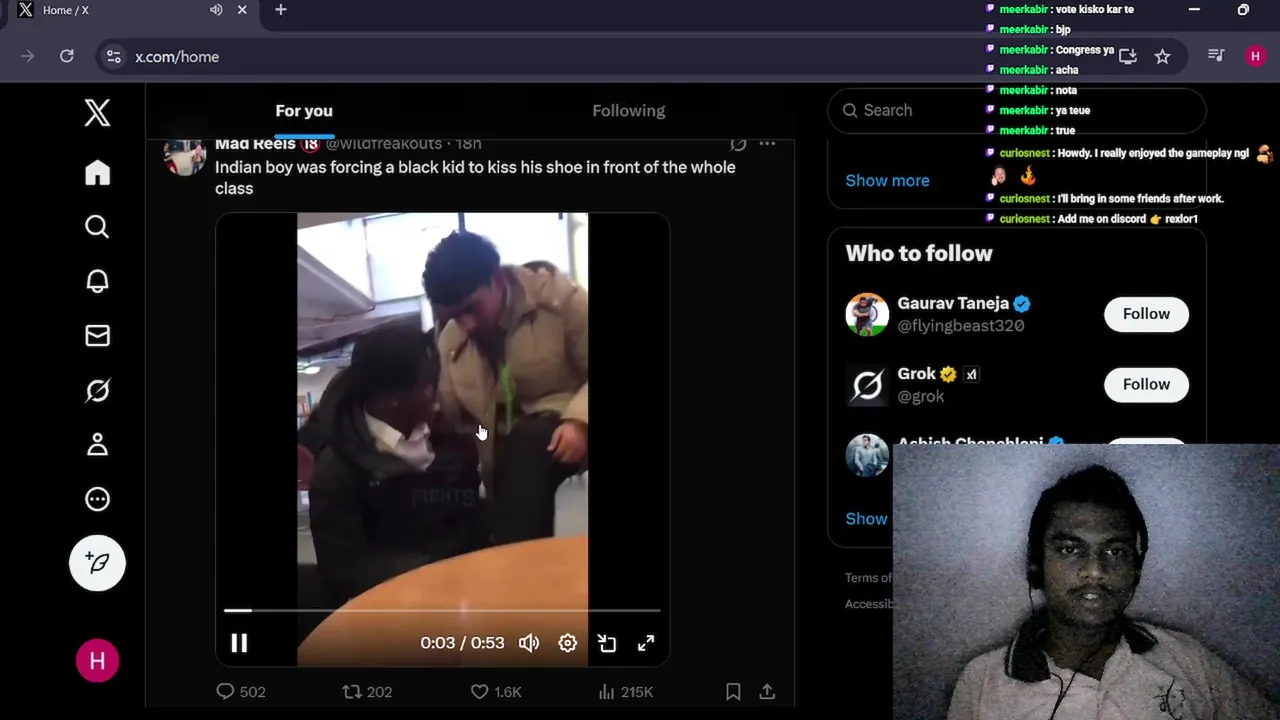
Task: Seek along the video progress bar
Action: pos(442,610)
